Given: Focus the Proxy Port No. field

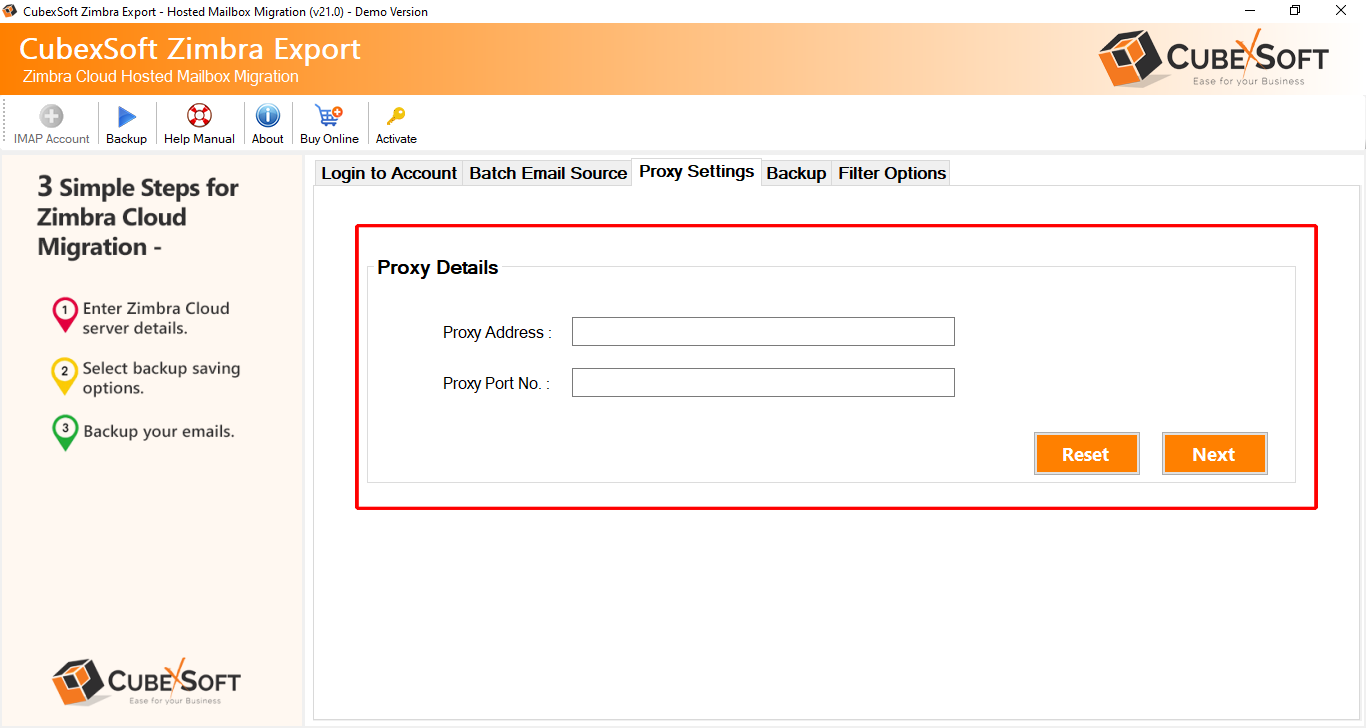Looking at the screenshot, I should (x=763, y=383).
